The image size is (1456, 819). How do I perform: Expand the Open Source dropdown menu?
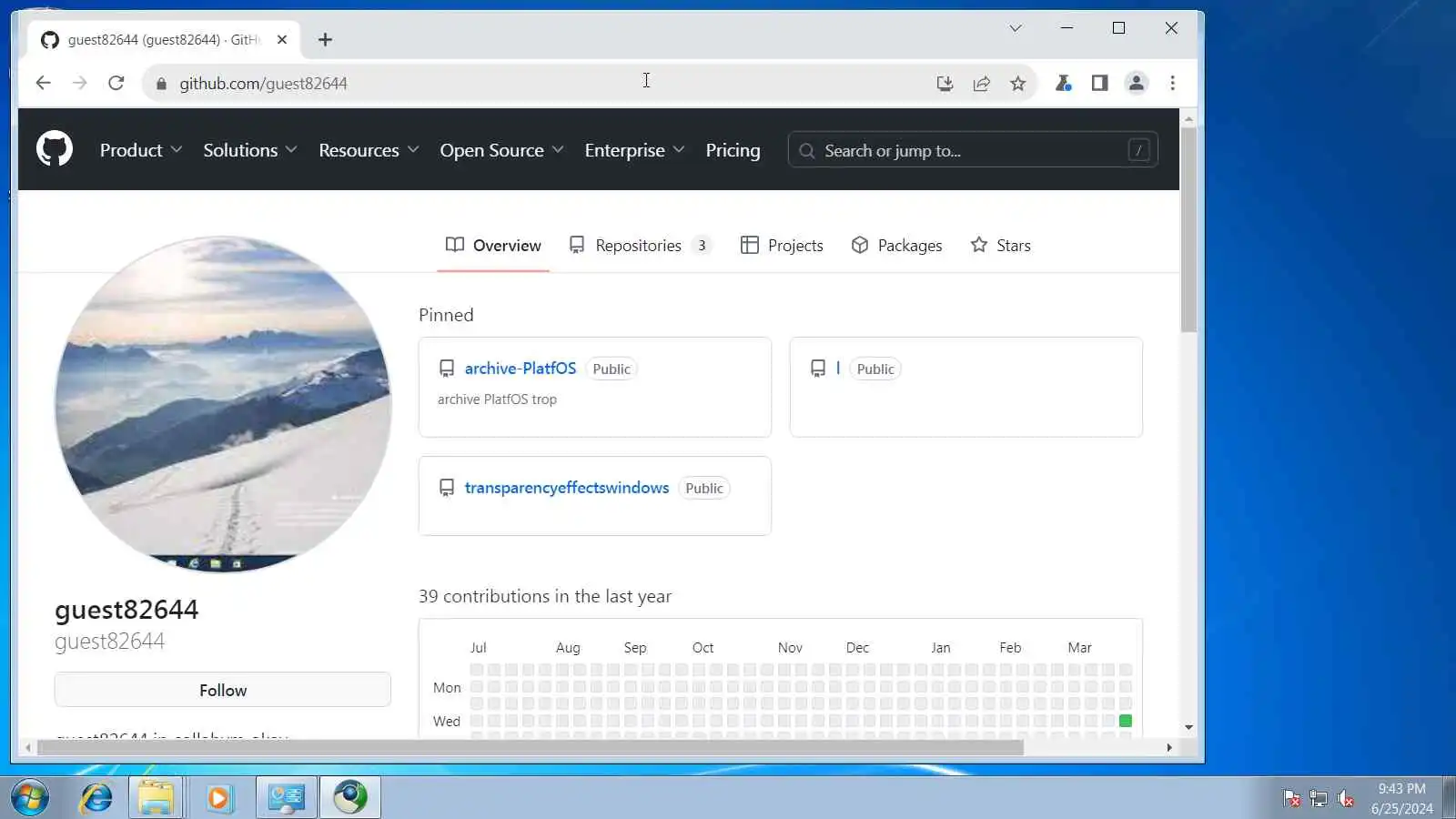(x=501, y=150)
